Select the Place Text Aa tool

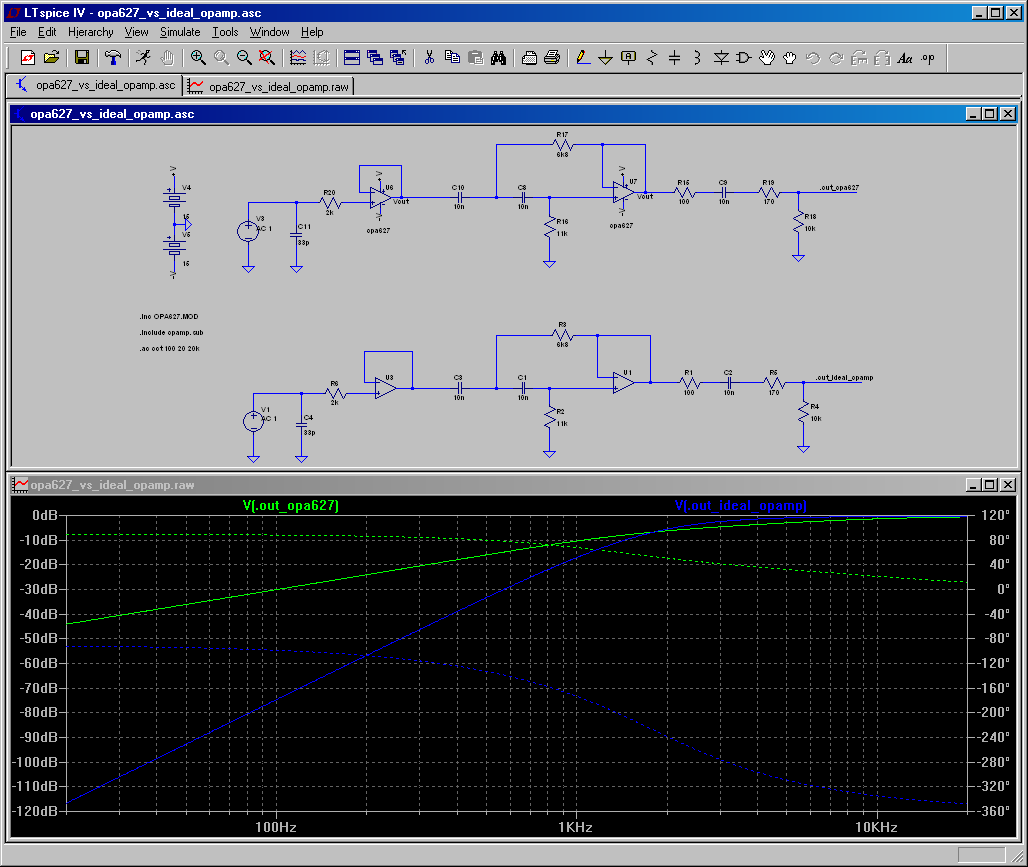pos(905,58)
